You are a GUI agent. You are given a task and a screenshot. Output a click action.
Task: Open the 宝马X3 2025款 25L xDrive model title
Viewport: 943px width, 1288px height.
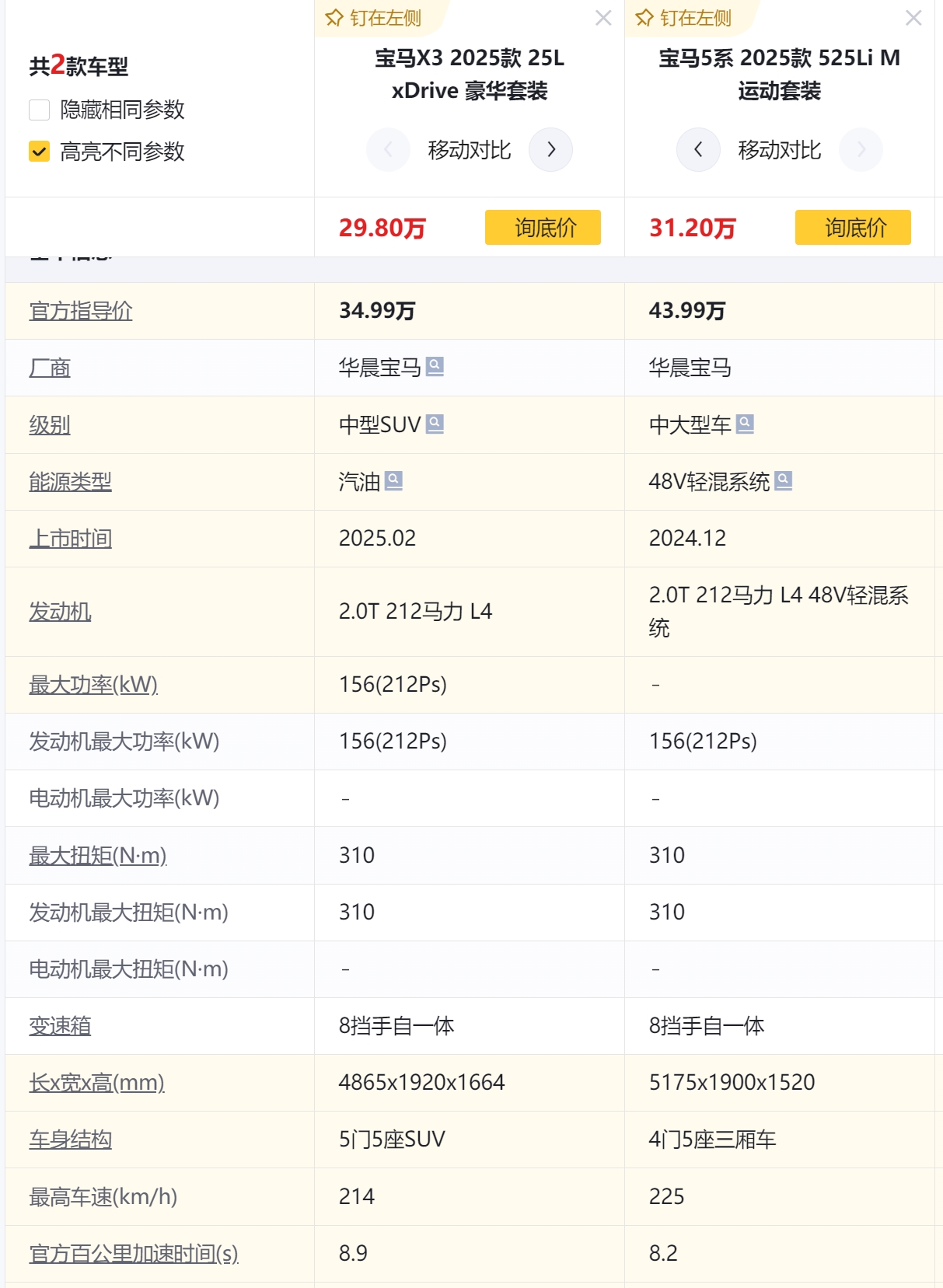[x=470, y=75]
